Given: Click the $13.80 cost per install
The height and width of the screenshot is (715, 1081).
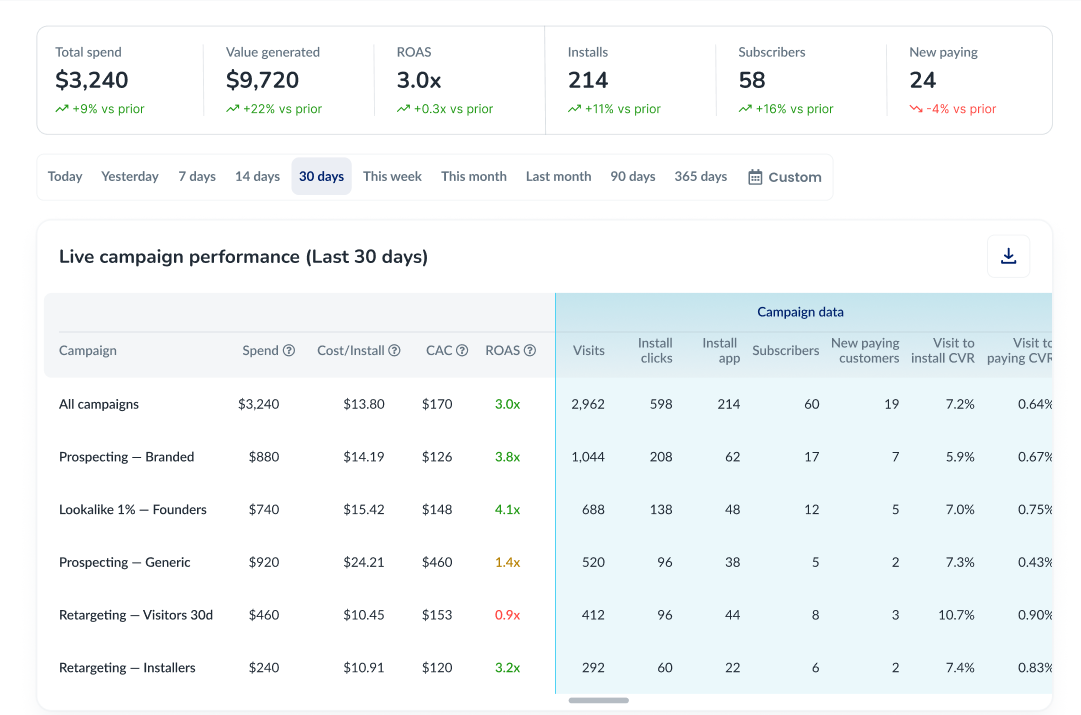Looking at the screenshot, I should tap(364, 404).
